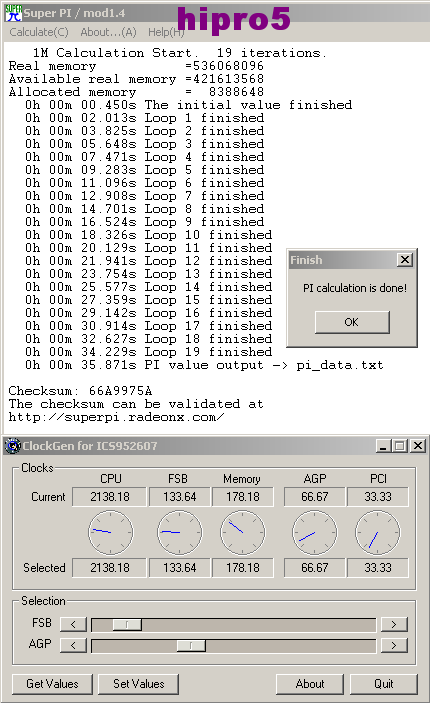Click the FSB clock gauge dial
430x703 pixels.
point(180,532)
